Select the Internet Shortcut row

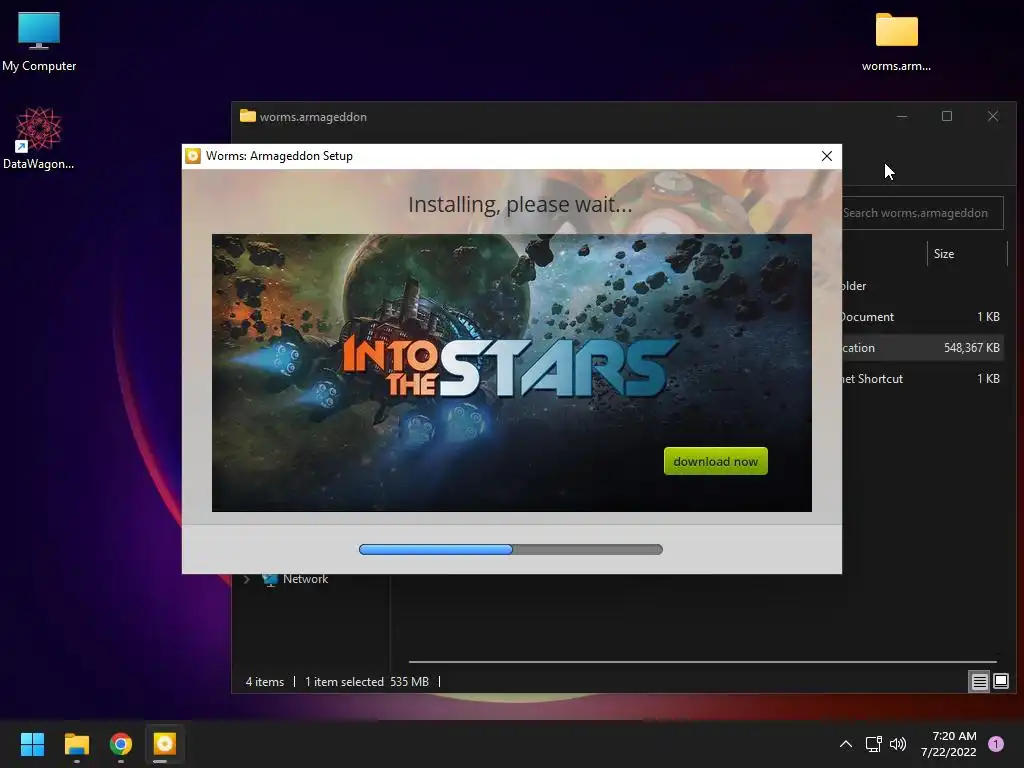pyautogui.click(x=922, y=379)
